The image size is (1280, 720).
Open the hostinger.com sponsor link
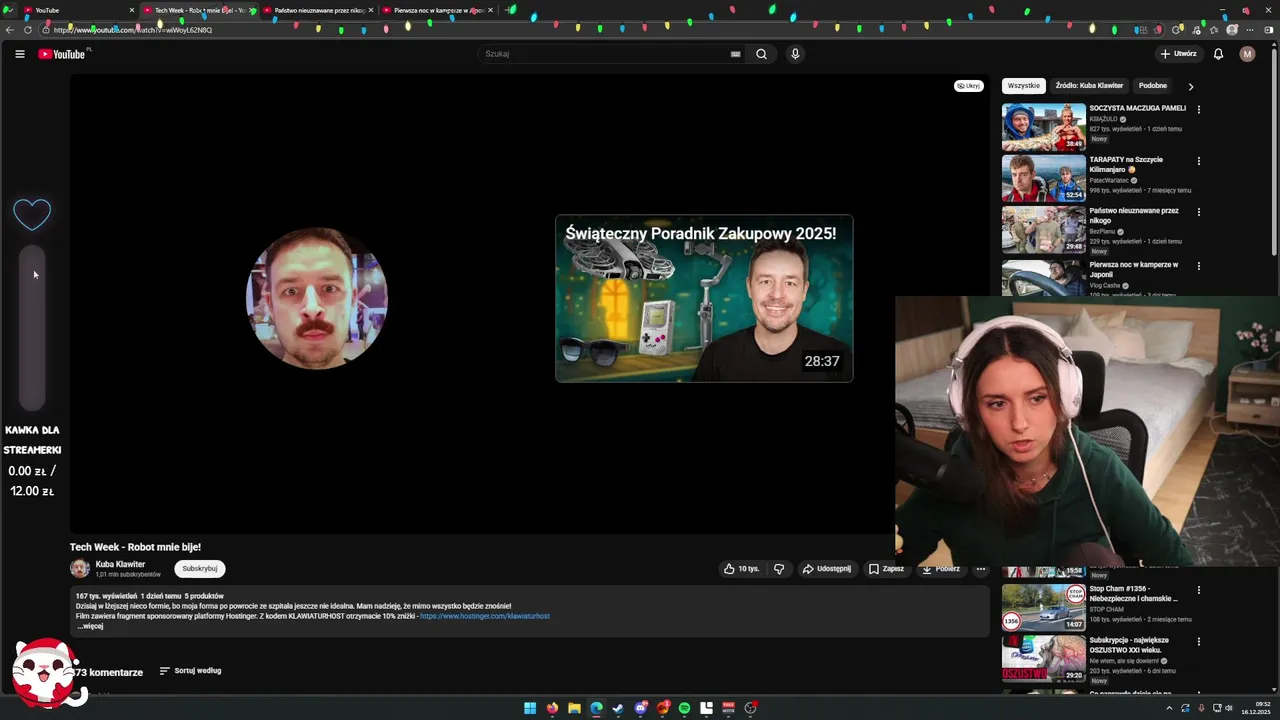click(x=485, y=616)
